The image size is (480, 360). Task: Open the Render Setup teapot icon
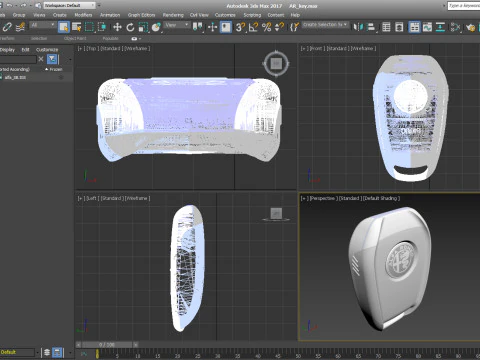click(471, 27)
